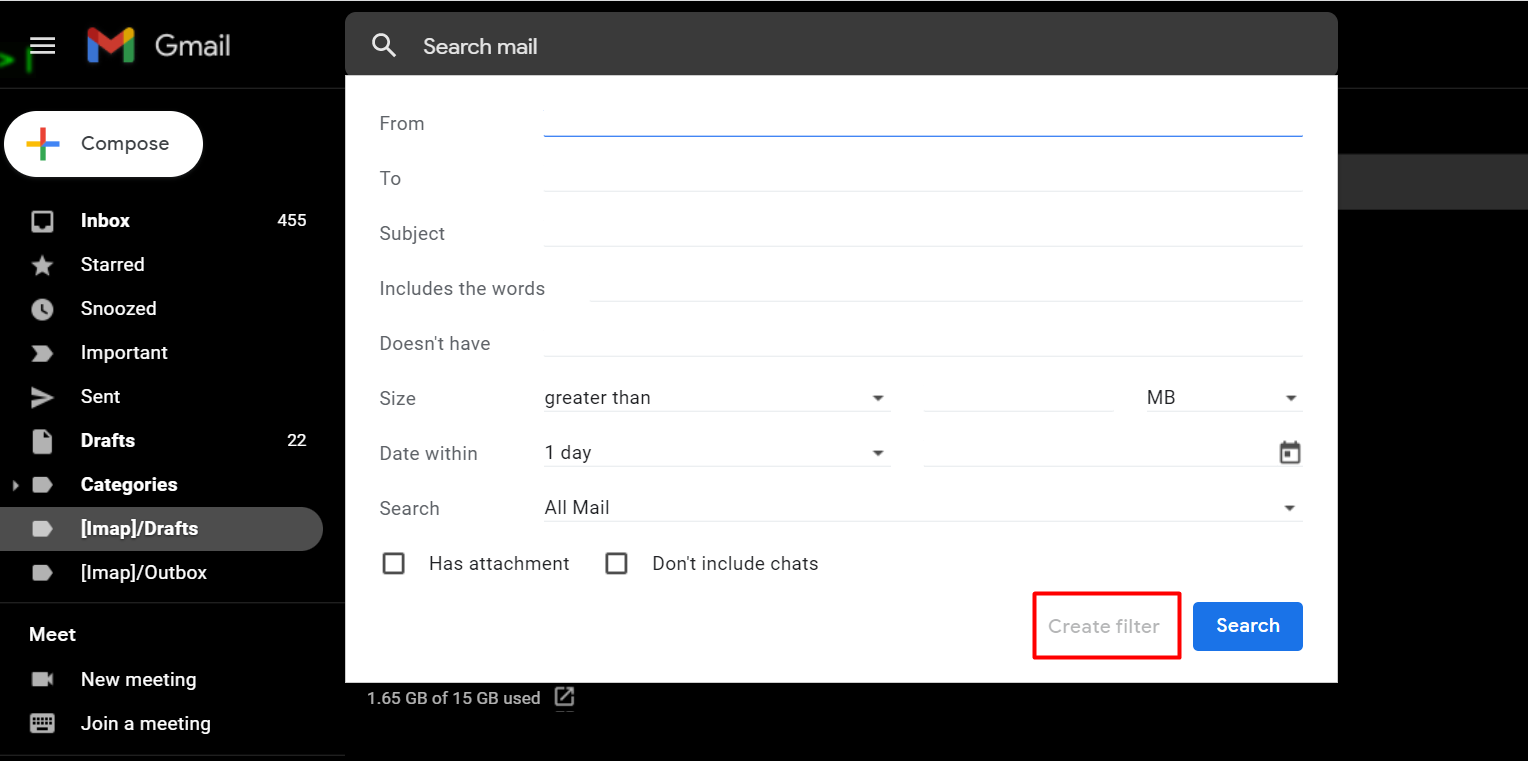Click the Sent paper plane icon
Viewport: 1528px width, 761px height.
(x=42, y=397)
